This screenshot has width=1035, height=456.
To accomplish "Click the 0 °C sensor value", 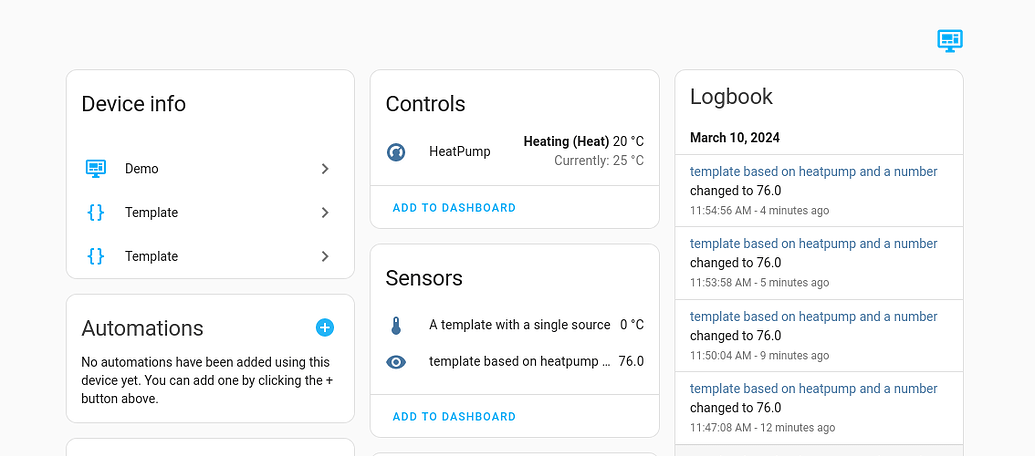I will [x=632, y=325].
